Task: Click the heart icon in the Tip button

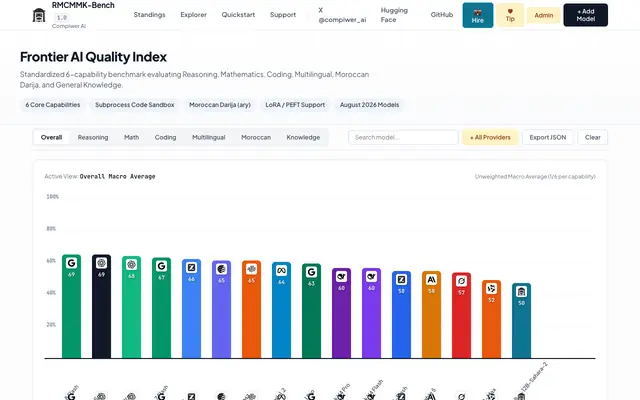Action: (x=510, y=11)
